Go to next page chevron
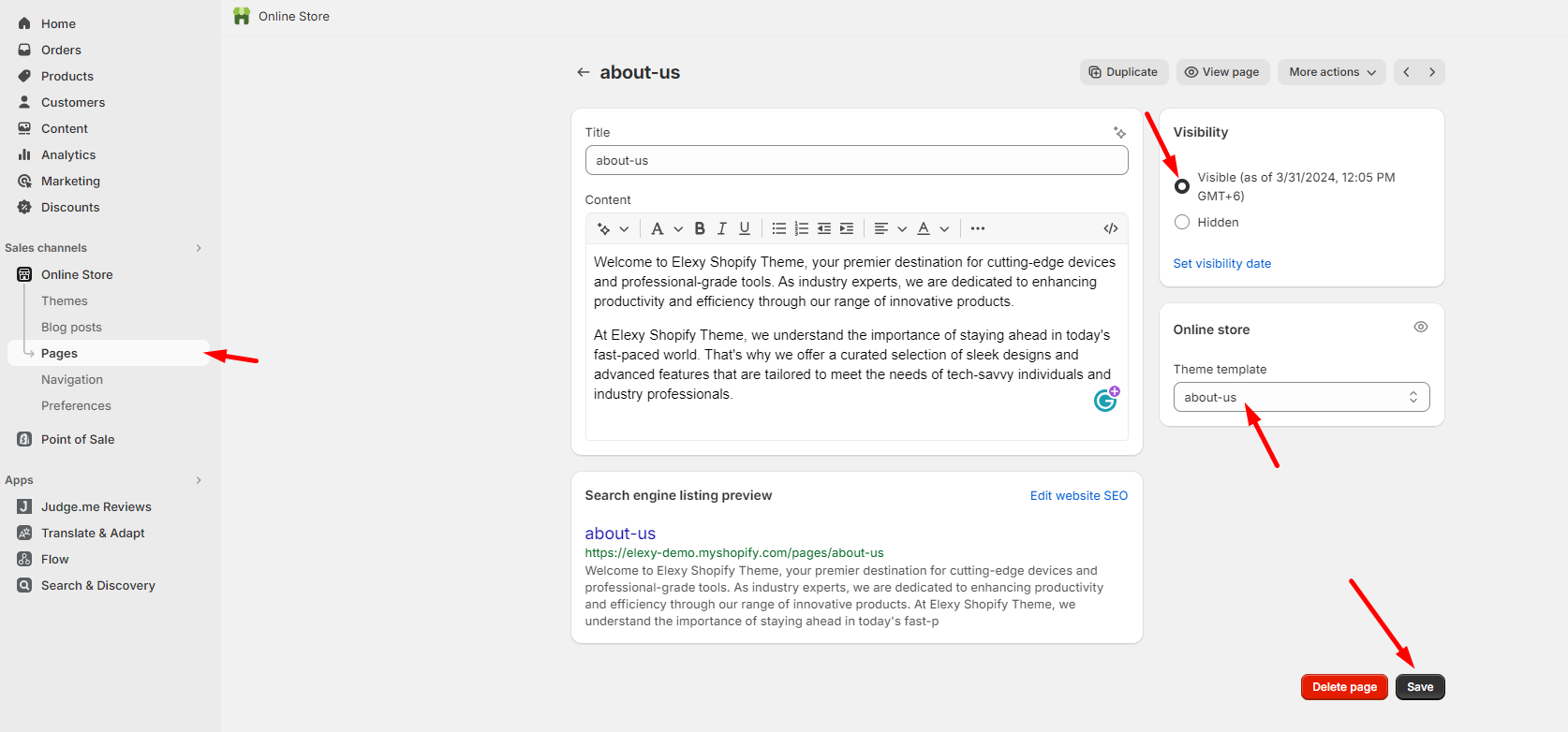The image size is (1568, 732). pos(1432,72)
